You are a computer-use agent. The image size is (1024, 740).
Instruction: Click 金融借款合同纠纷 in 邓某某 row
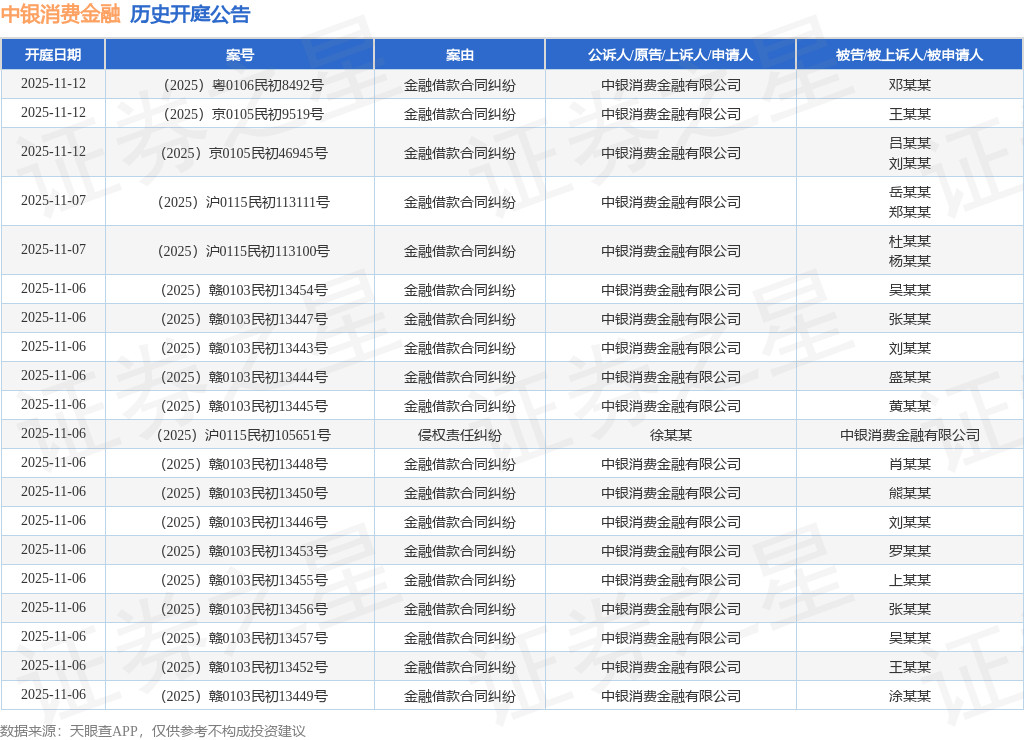(x=460, y=85)
